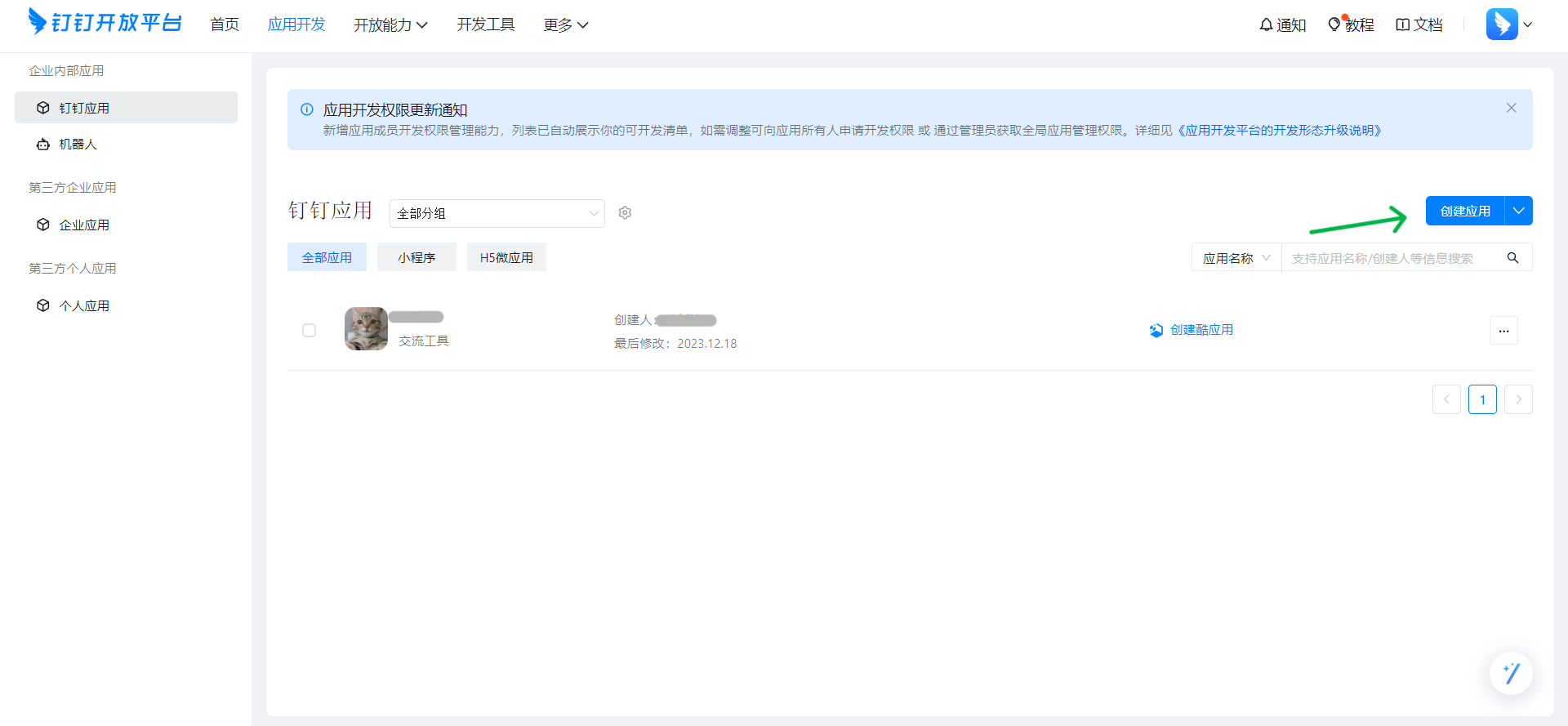Open the arrow next to 创建应用
Image resolution: width=1568 pixels, height=726 pixels.
coord(1518,211)
